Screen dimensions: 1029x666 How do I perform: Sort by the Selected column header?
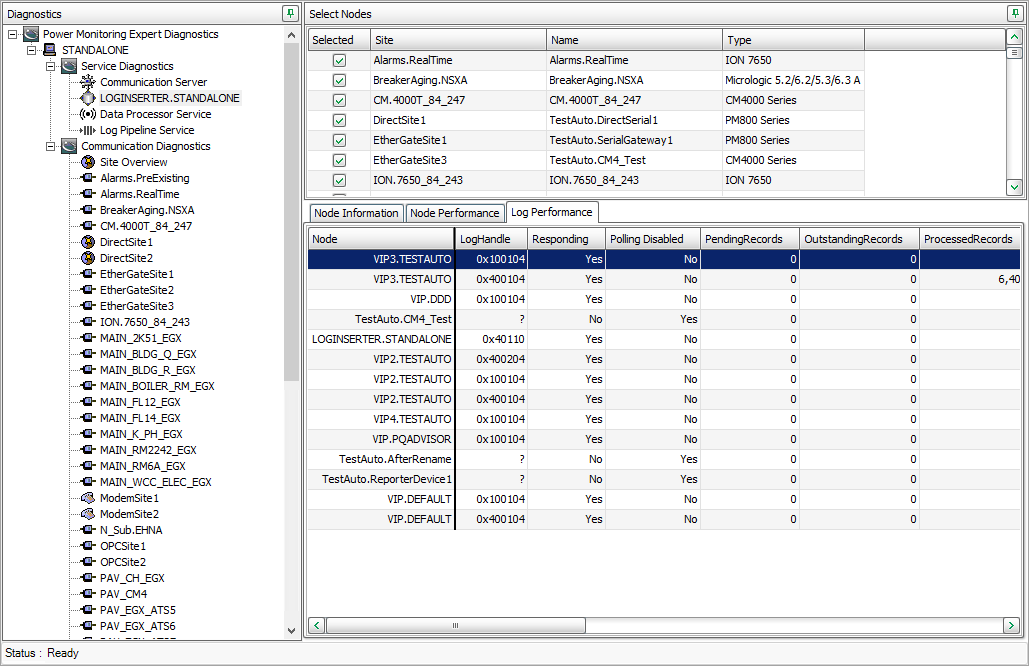click(339, 40)
